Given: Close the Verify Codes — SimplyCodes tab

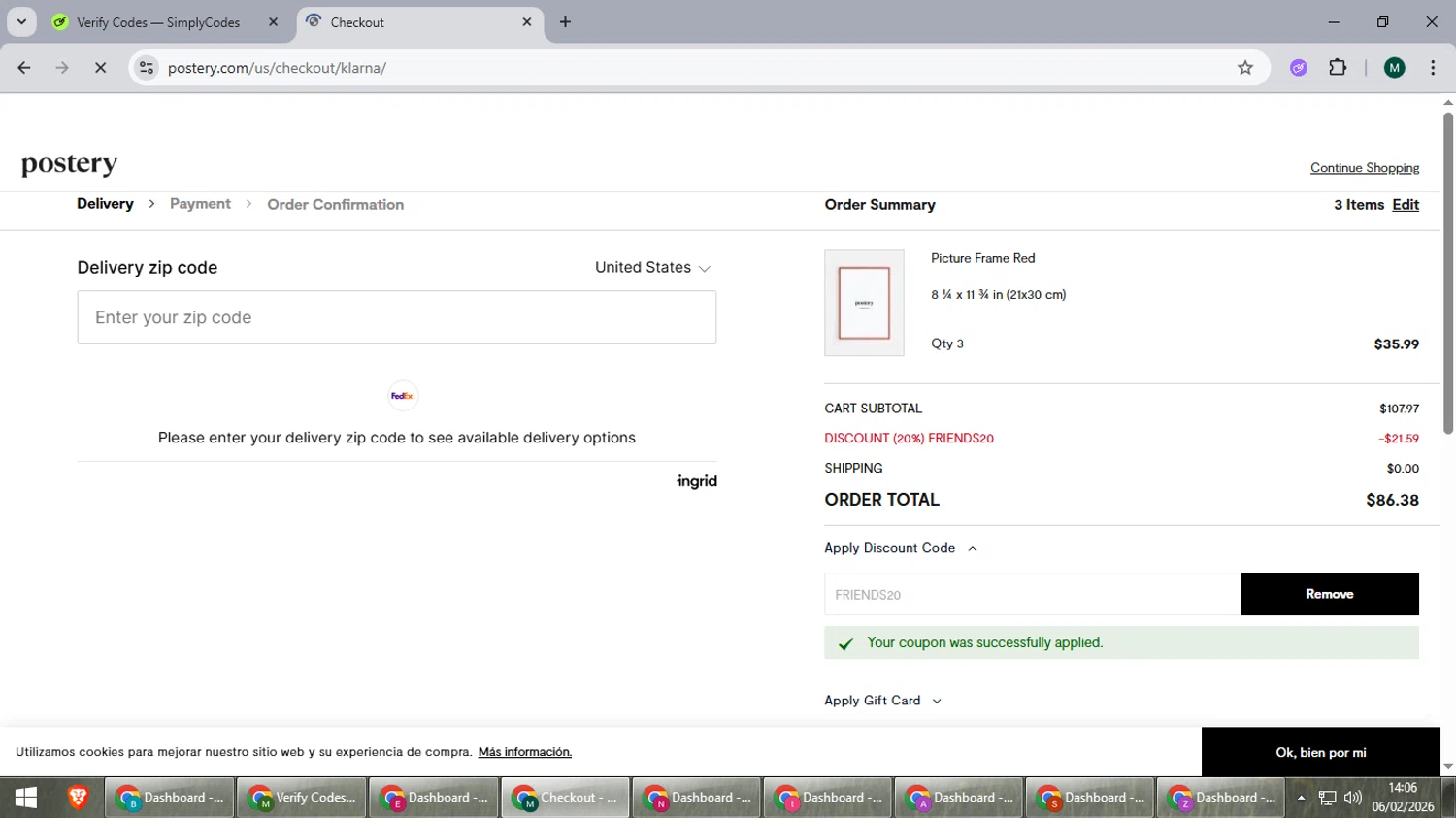Looking at the screenshot, I should click(273, 22).
